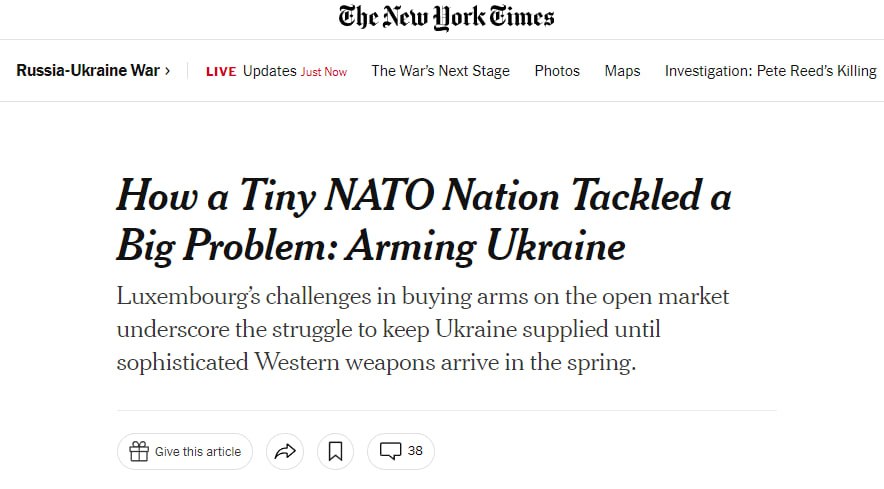Open Investigation: Pete Reed's Killing
This screenshot has height=489, width=884.
(x=770, y=71)
